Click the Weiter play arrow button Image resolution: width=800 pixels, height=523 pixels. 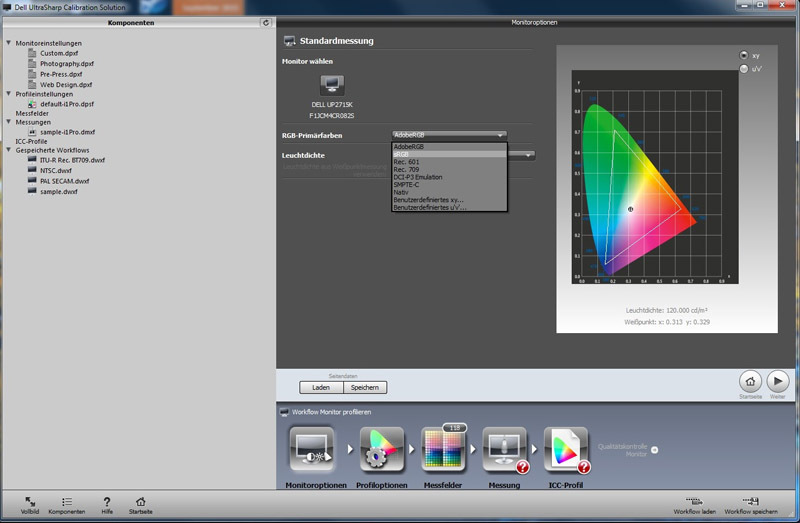click(x=778, y=381)
